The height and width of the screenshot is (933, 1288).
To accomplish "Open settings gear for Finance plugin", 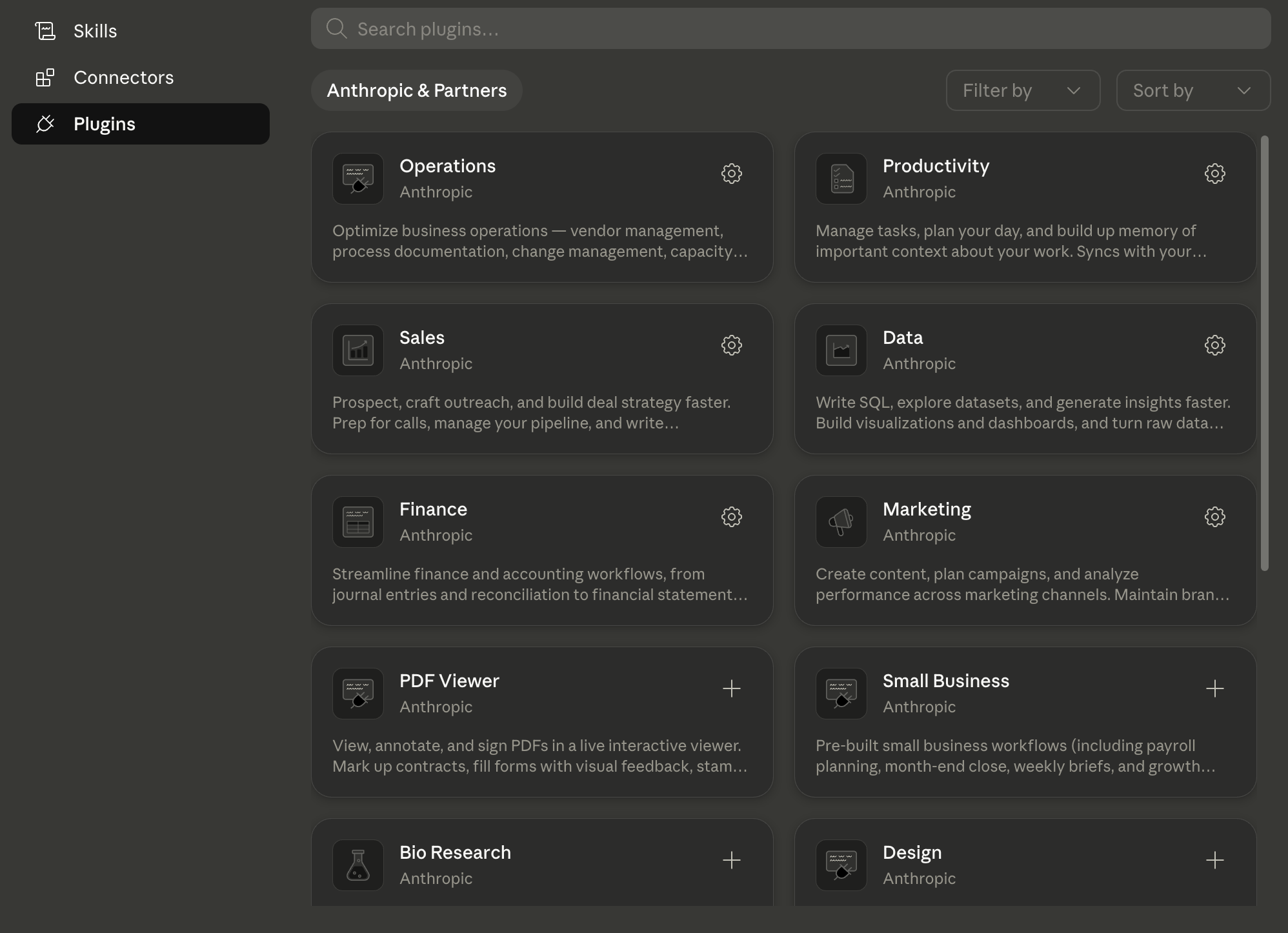I will (x=731, y=517).
